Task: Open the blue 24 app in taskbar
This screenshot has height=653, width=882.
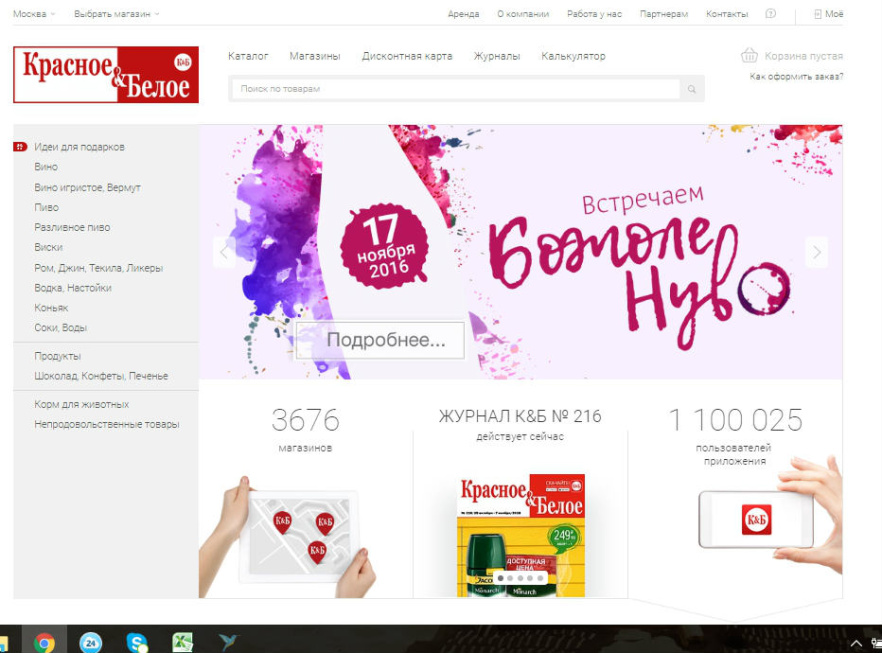Action: coord(91,642)
